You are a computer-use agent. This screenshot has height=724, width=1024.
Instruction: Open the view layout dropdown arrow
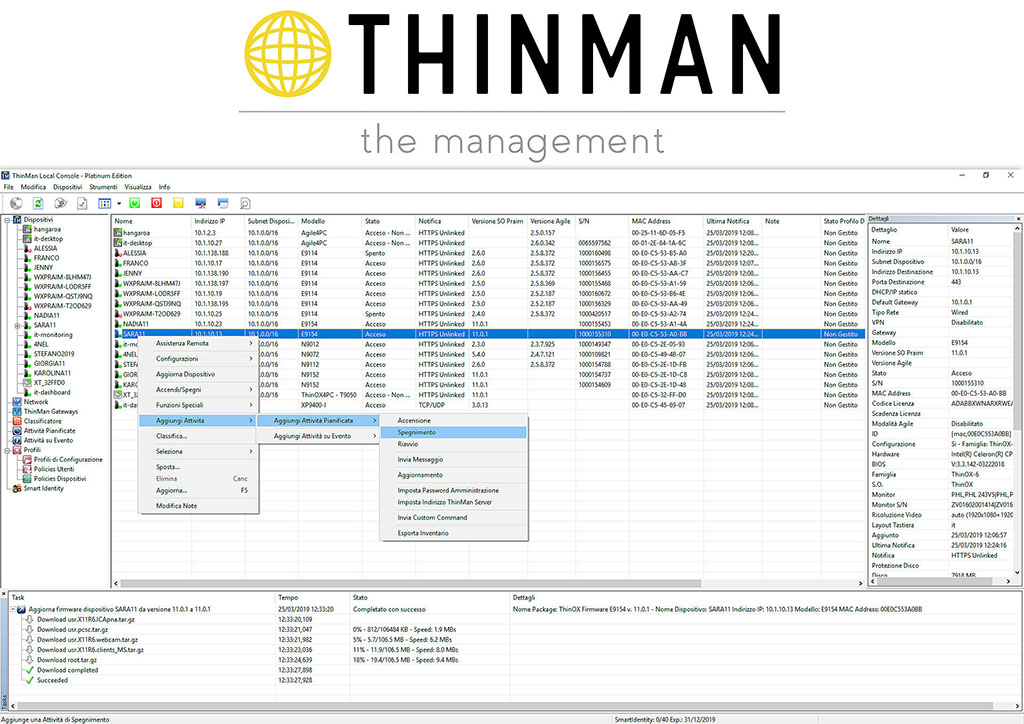pos(119,203)
